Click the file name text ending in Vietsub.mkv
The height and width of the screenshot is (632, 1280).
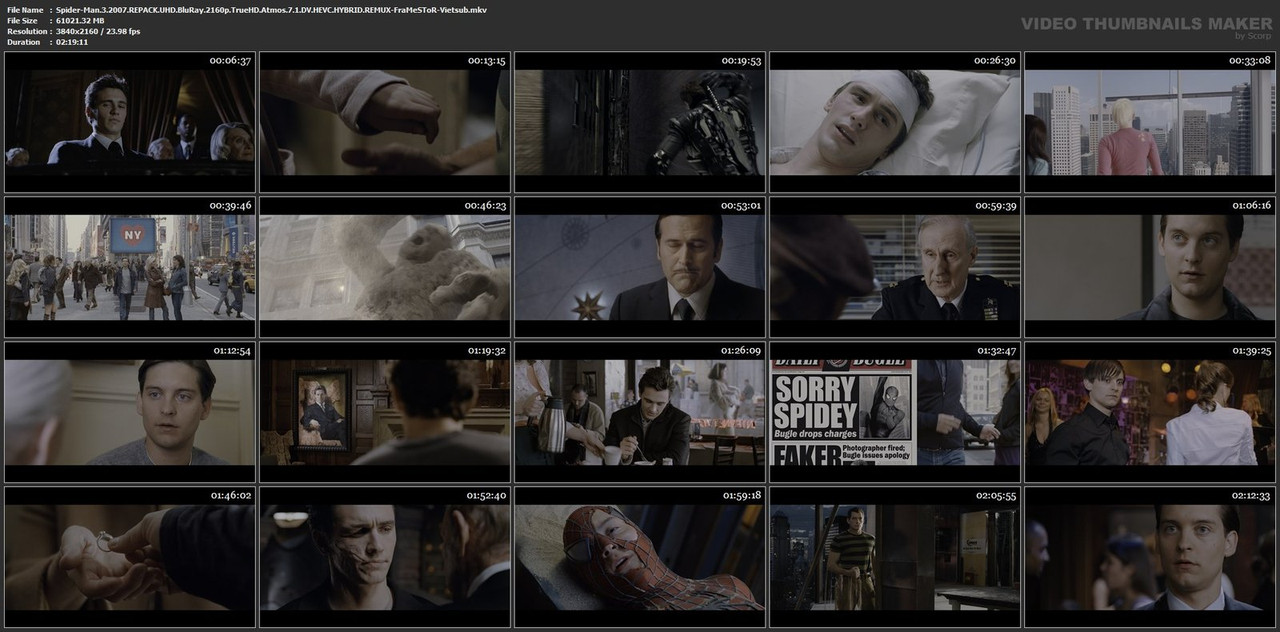(271, 9)
